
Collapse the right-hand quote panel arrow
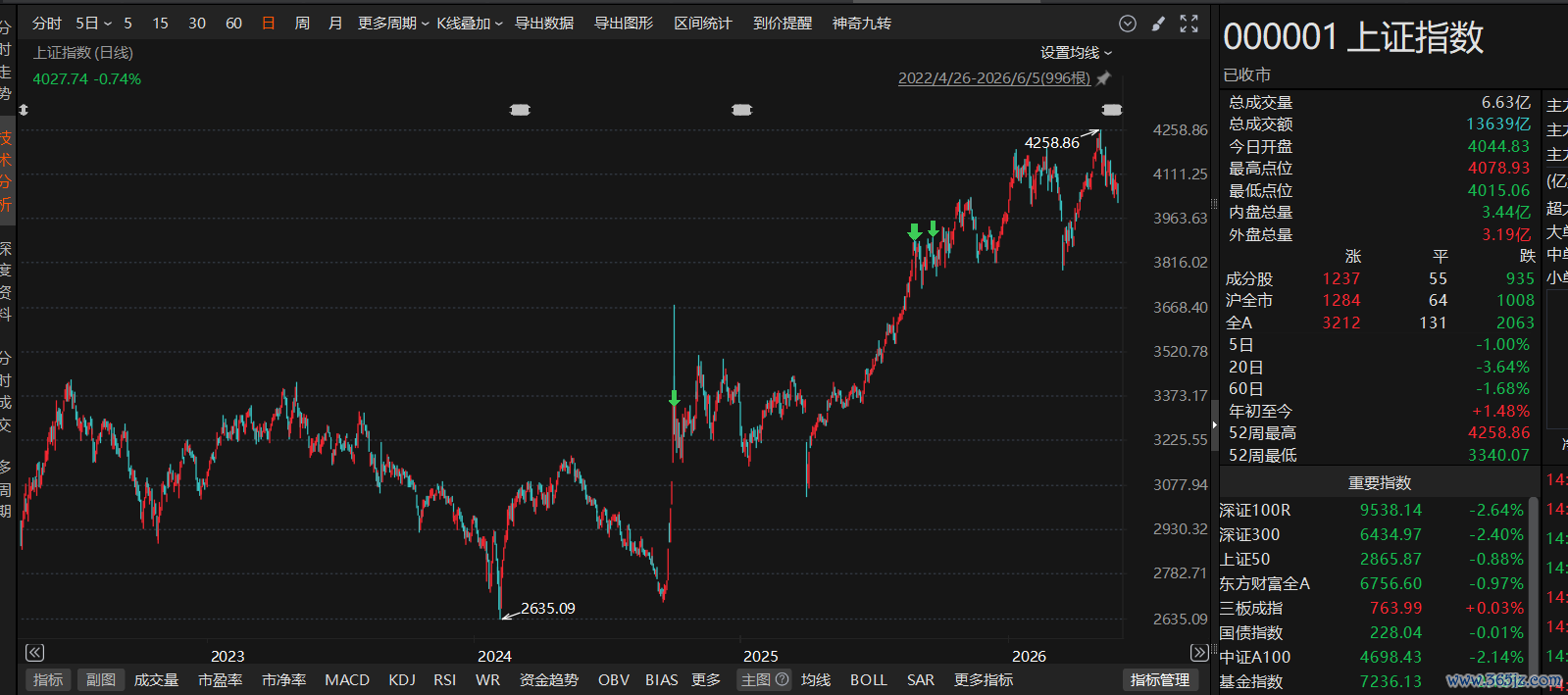1214,425
